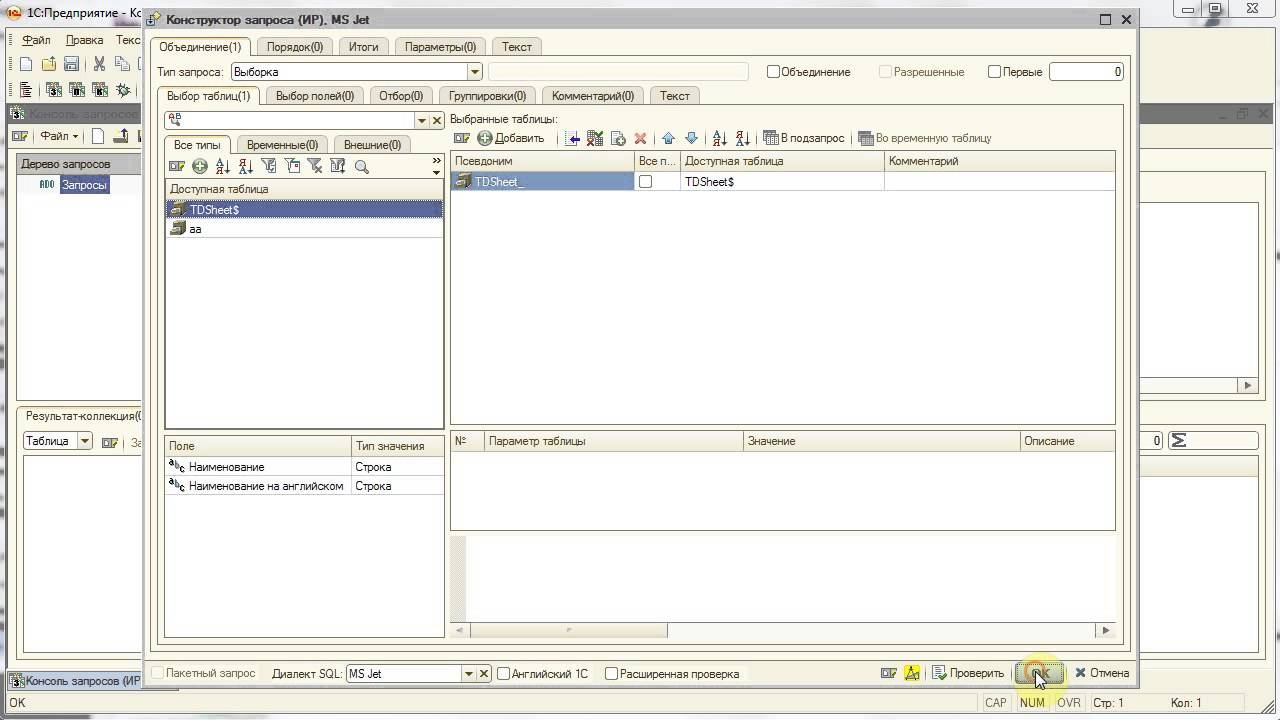
Task: Click green add icon in available tables toolbar
Action: pyautogui.click(x=200, y=167)
